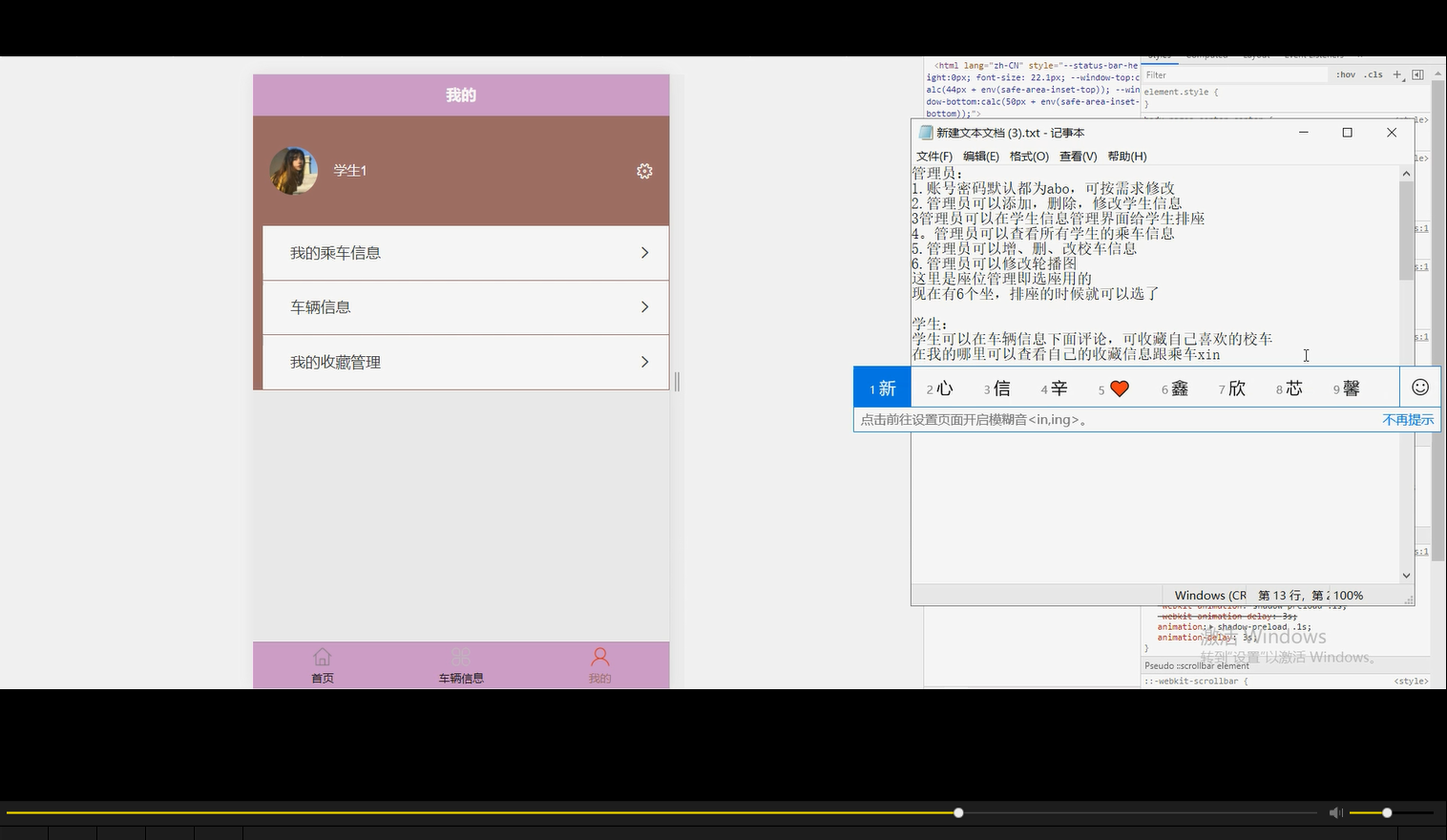This screenshot has height=840, width=1447.
Task: Click the 我的 page header title
Action: pos(461,94)
